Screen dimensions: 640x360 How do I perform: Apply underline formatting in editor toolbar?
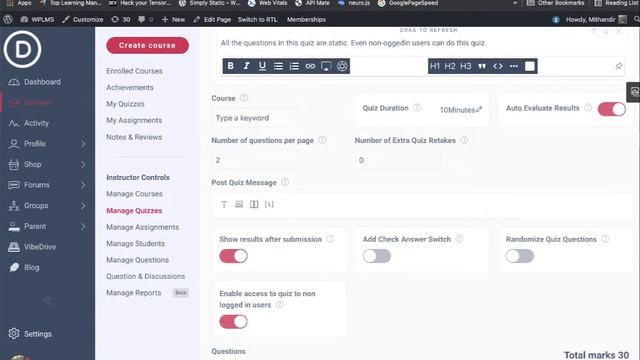[262, 66]
